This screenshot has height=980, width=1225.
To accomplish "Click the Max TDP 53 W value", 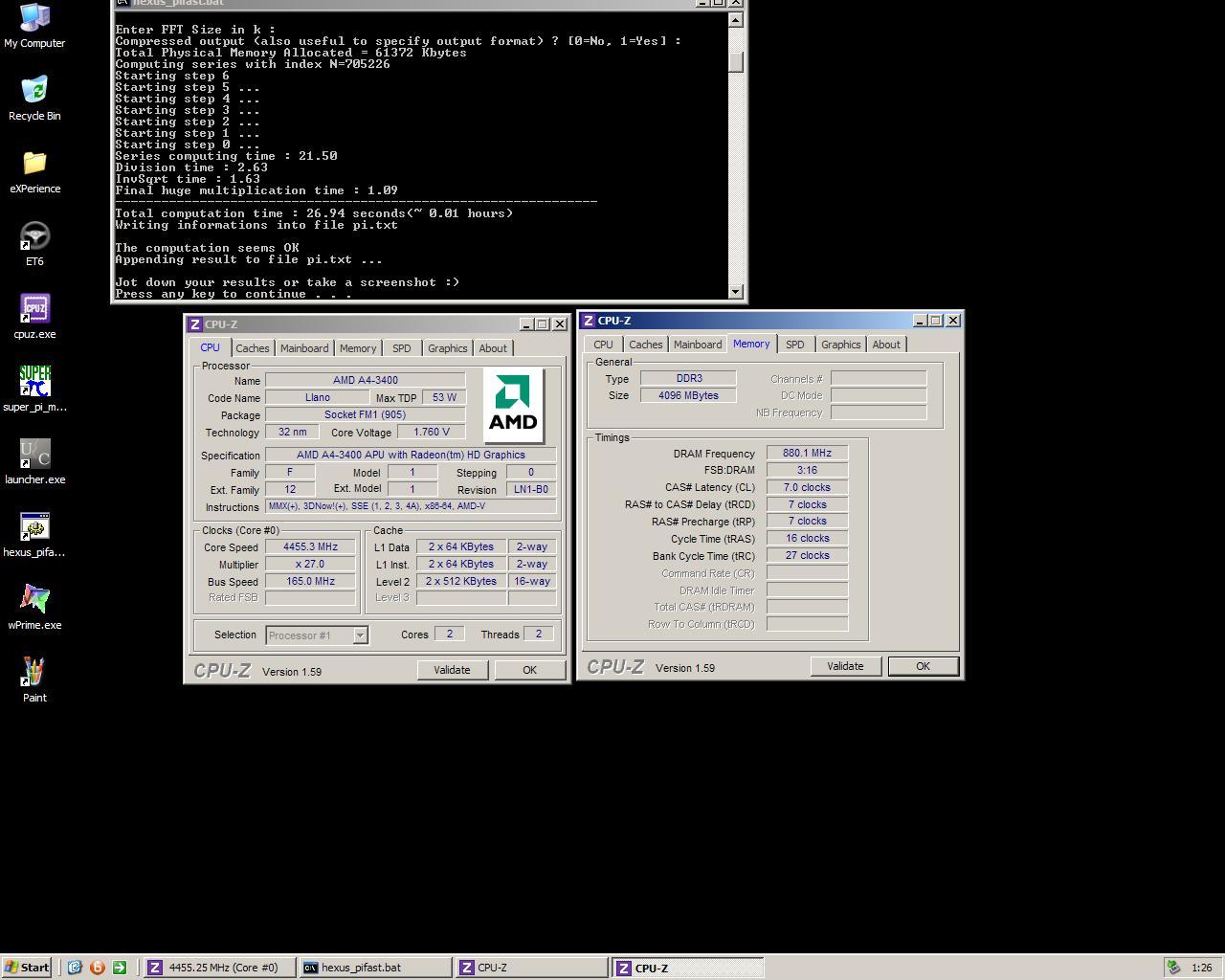I will [x=444, y=397].
